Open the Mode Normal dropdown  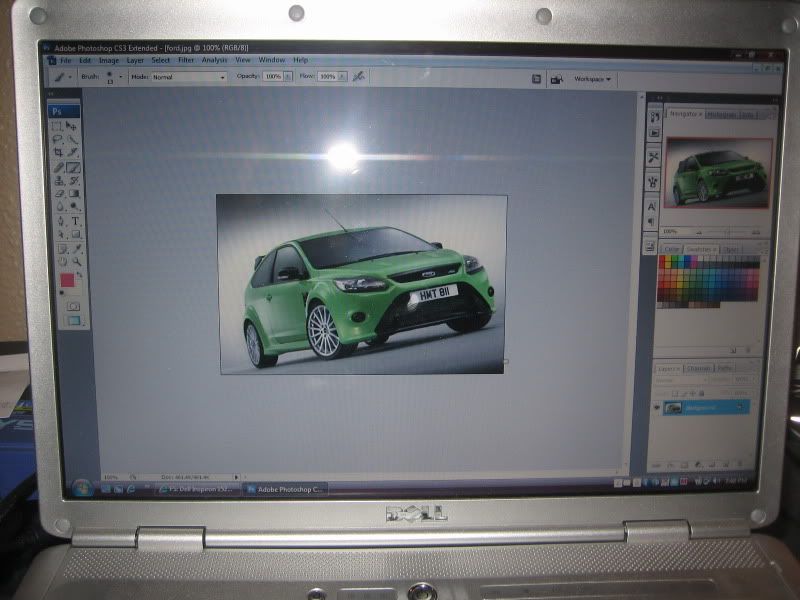188,77
